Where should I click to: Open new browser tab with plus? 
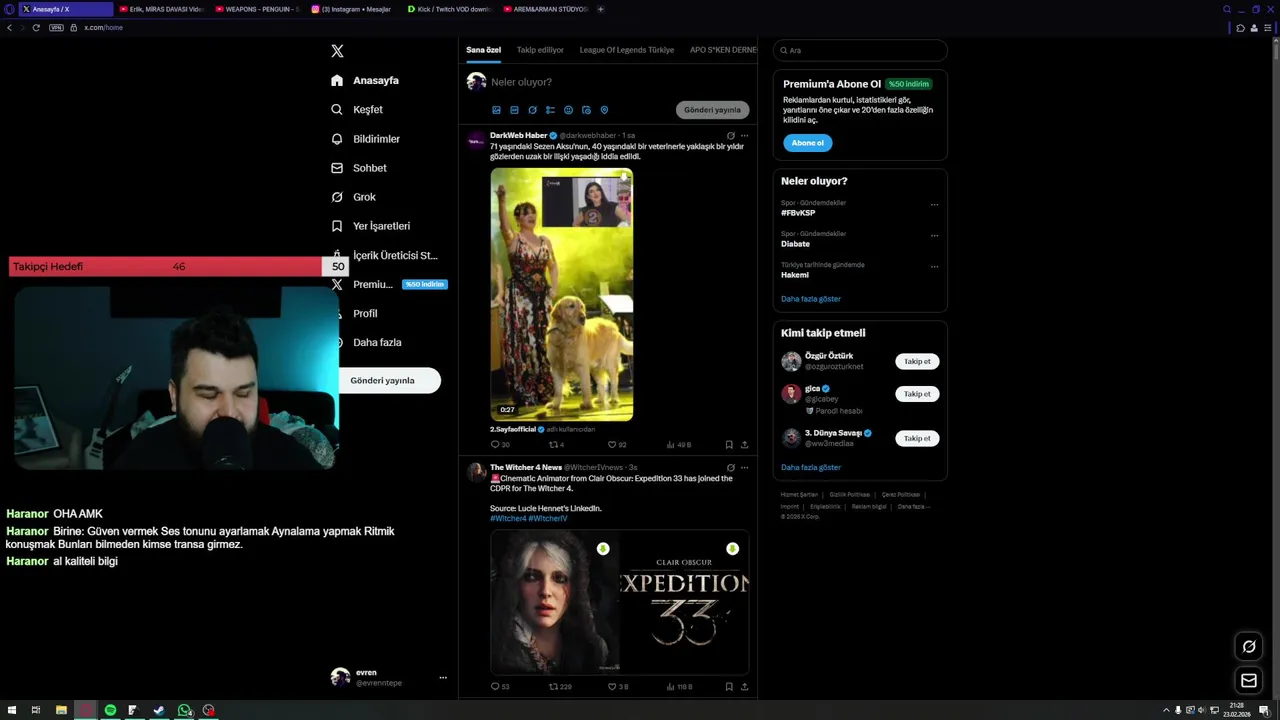[600, 9]
